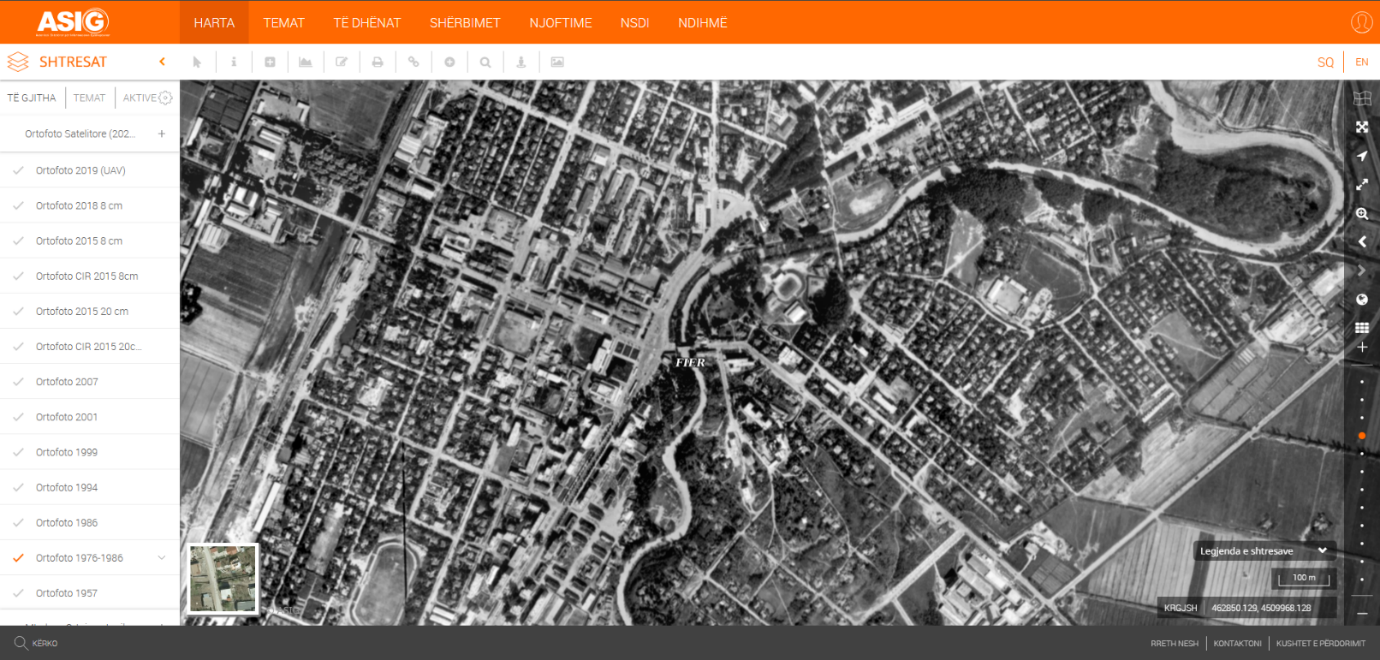
Task: Click the grid icon on right bar
Action: tap(1361, 328)
